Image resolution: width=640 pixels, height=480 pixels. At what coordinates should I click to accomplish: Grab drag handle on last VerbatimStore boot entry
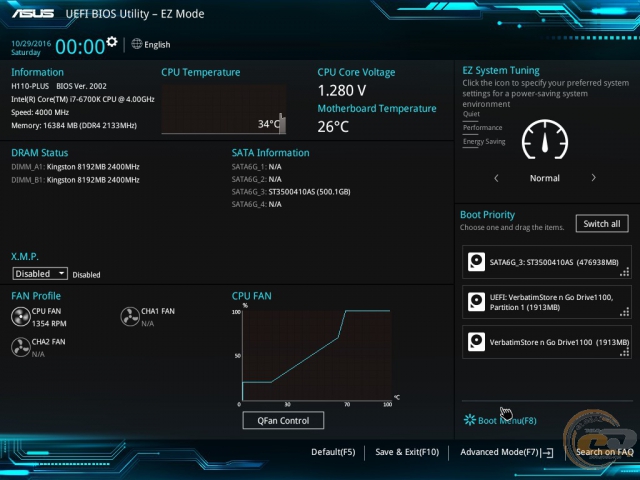(624, 353)
